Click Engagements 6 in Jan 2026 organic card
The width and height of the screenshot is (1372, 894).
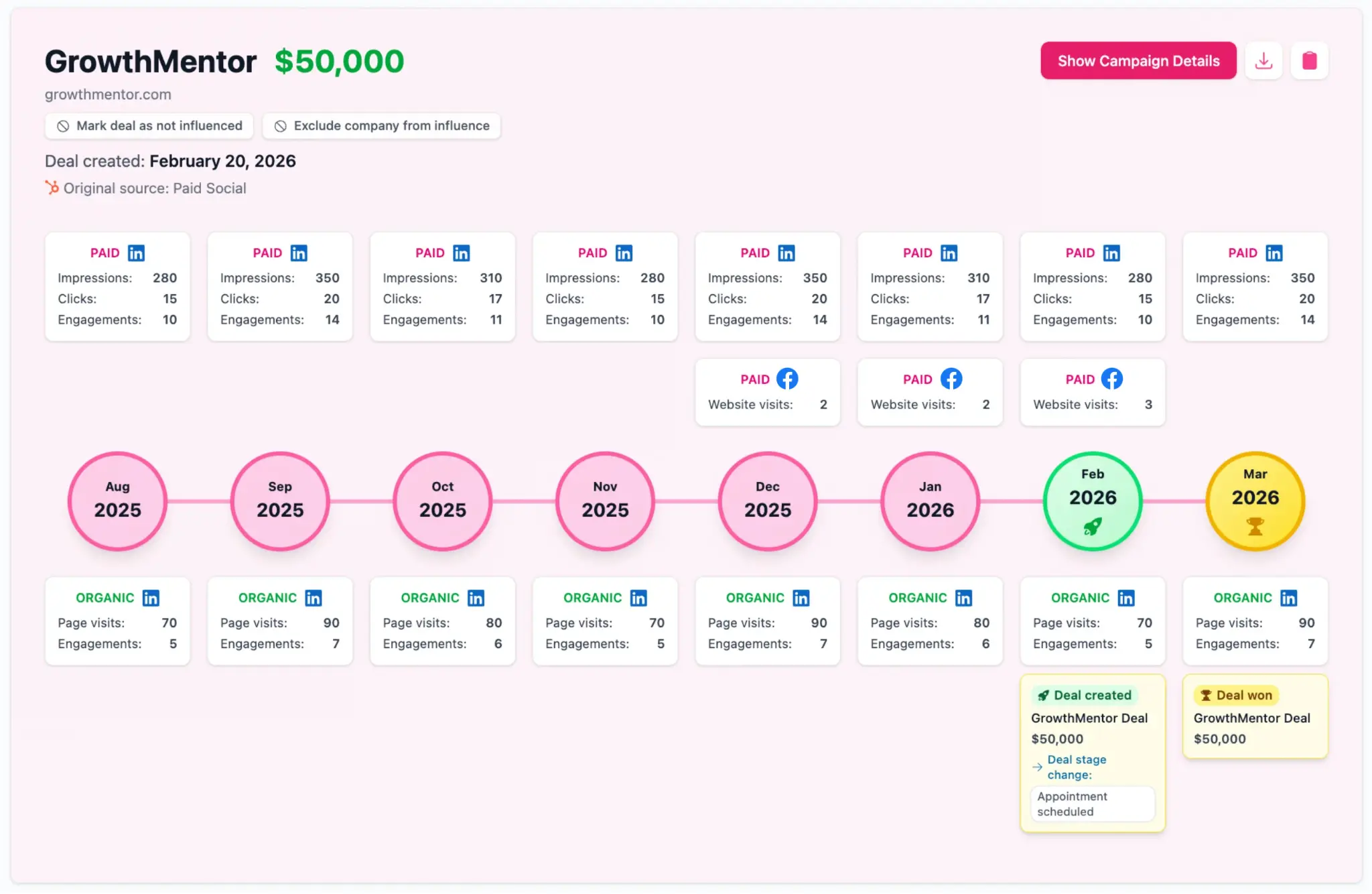[x=930, y=643]
